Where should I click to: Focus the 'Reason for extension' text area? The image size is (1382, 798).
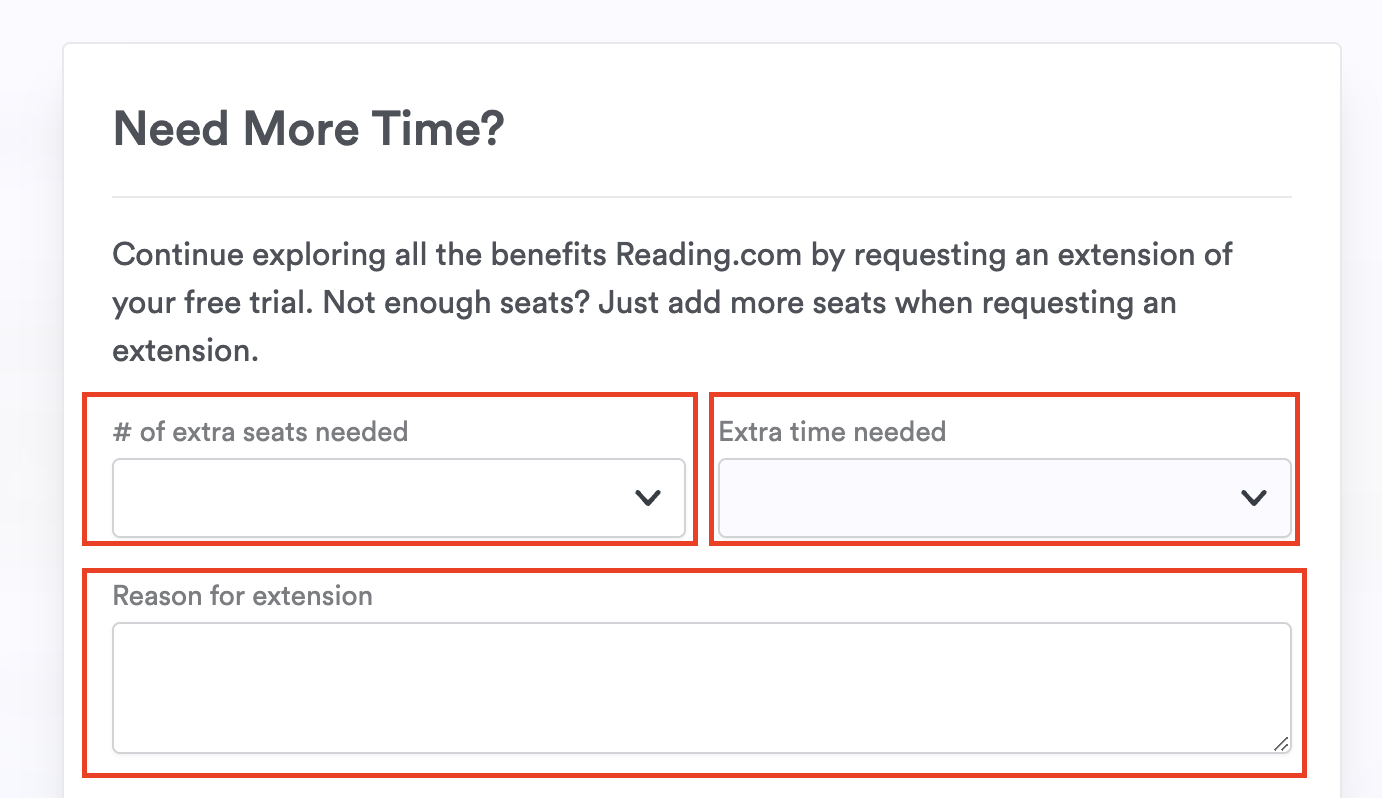click(700, 687)
